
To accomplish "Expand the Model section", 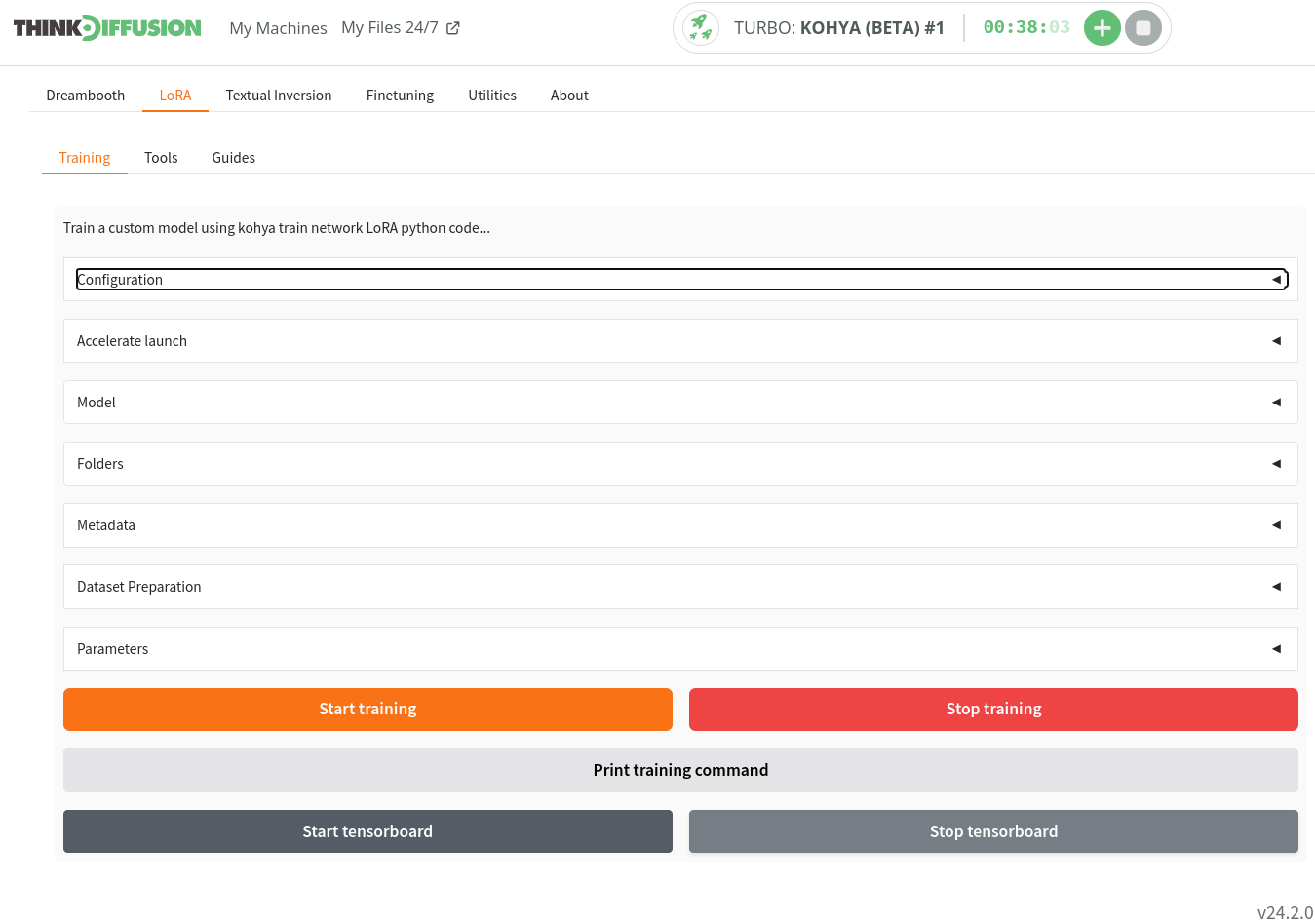I will coord(680,402).
